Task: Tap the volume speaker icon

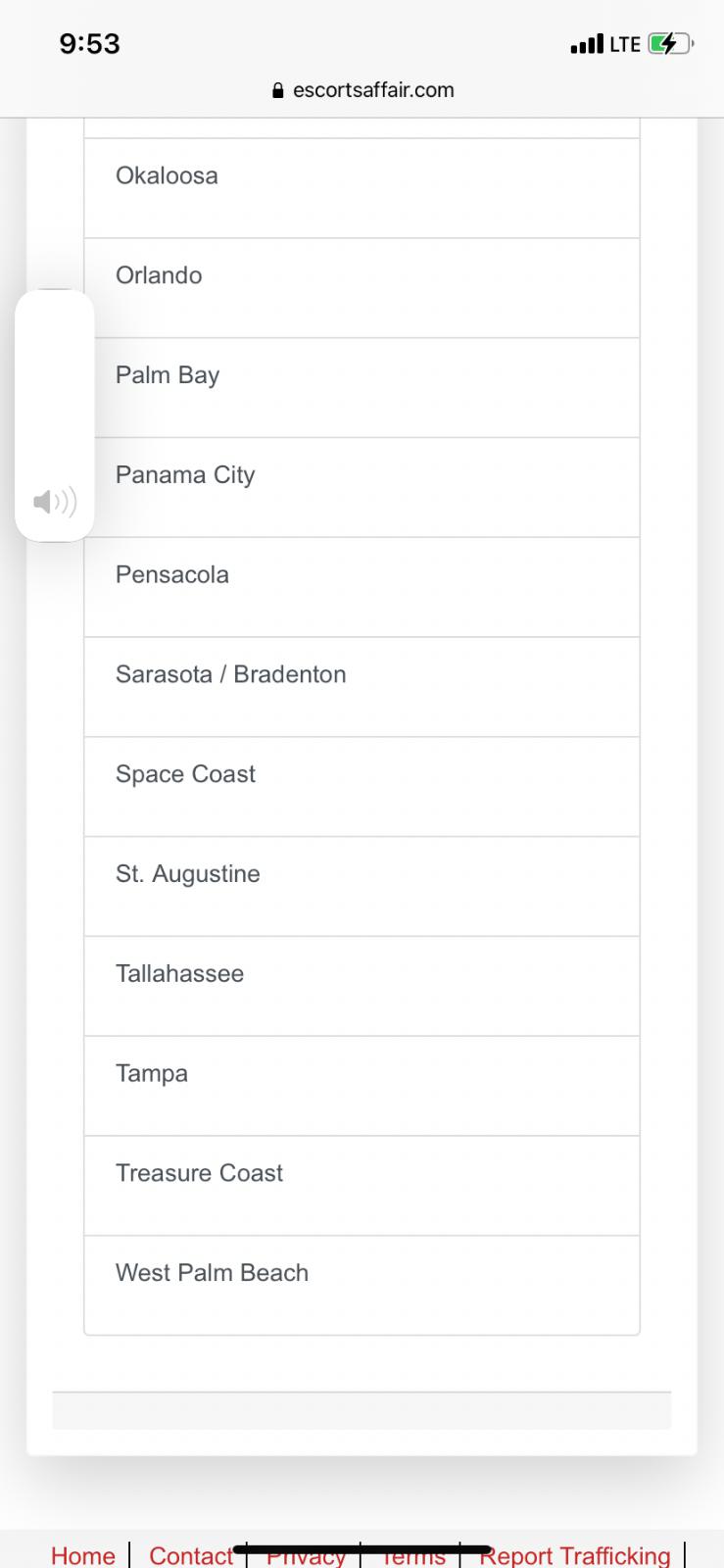Action: [x=55, y=503]
